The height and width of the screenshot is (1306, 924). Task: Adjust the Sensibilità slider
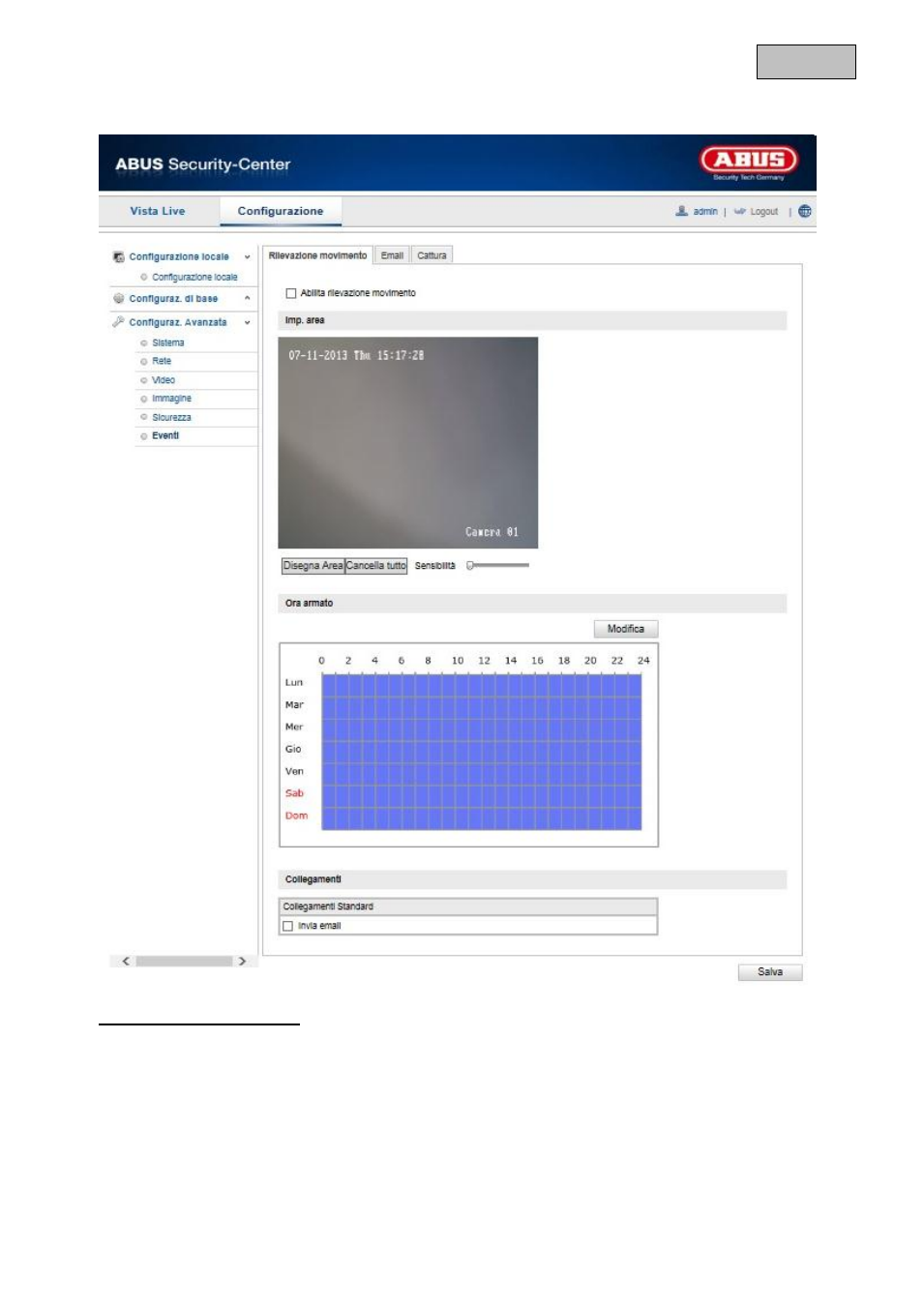coord(498,565)
